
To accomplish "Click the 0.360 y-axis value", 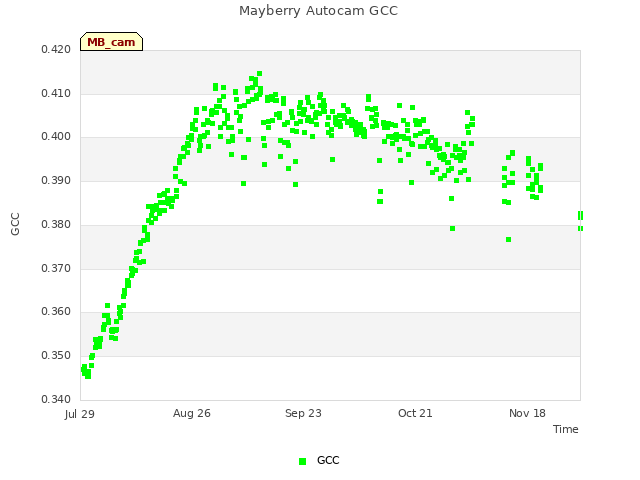I will click(x=56, y=311).
